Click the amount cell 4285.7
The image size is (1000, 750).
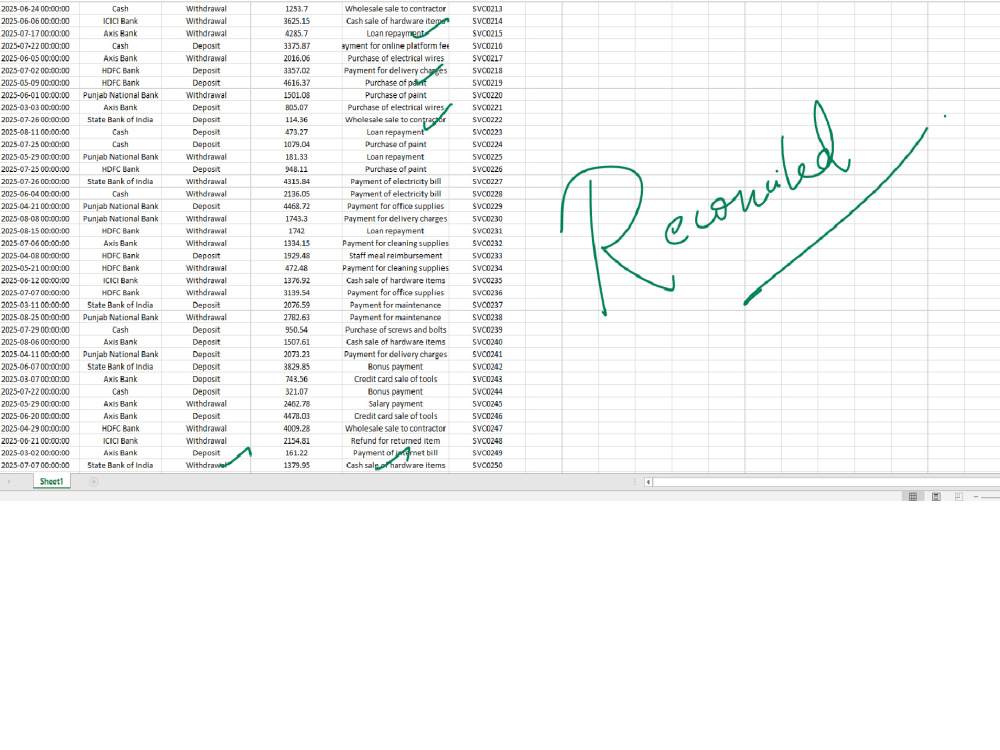[x=297, y=33]
